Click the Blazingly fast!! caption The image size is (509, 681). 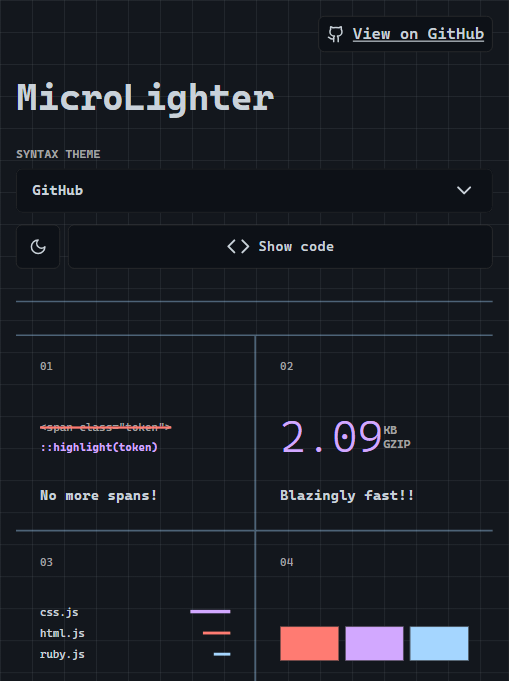click(x=347, y=495)
